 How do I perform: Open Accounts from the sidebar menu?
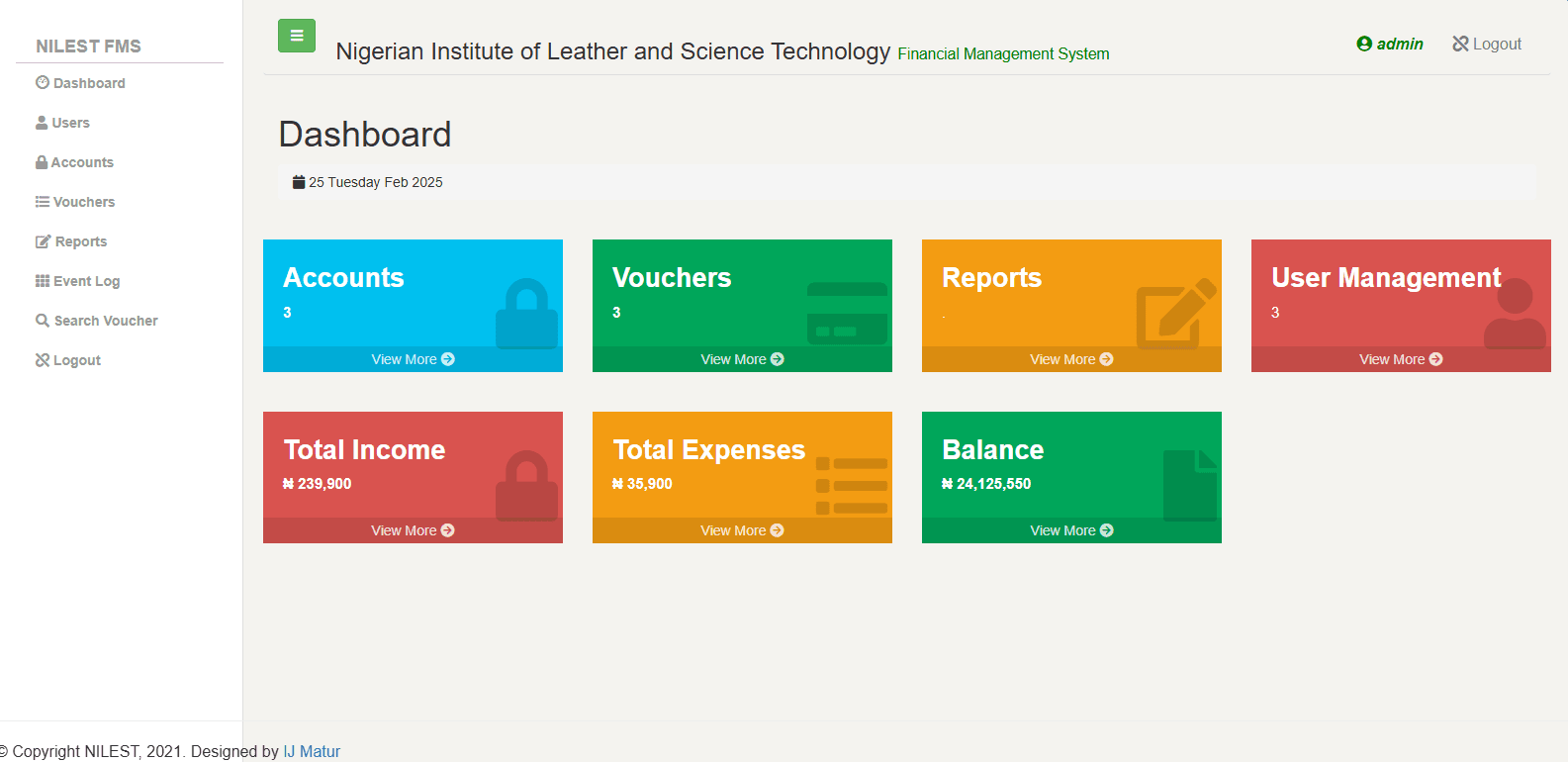pyautogui.click(x=74, y=162)
